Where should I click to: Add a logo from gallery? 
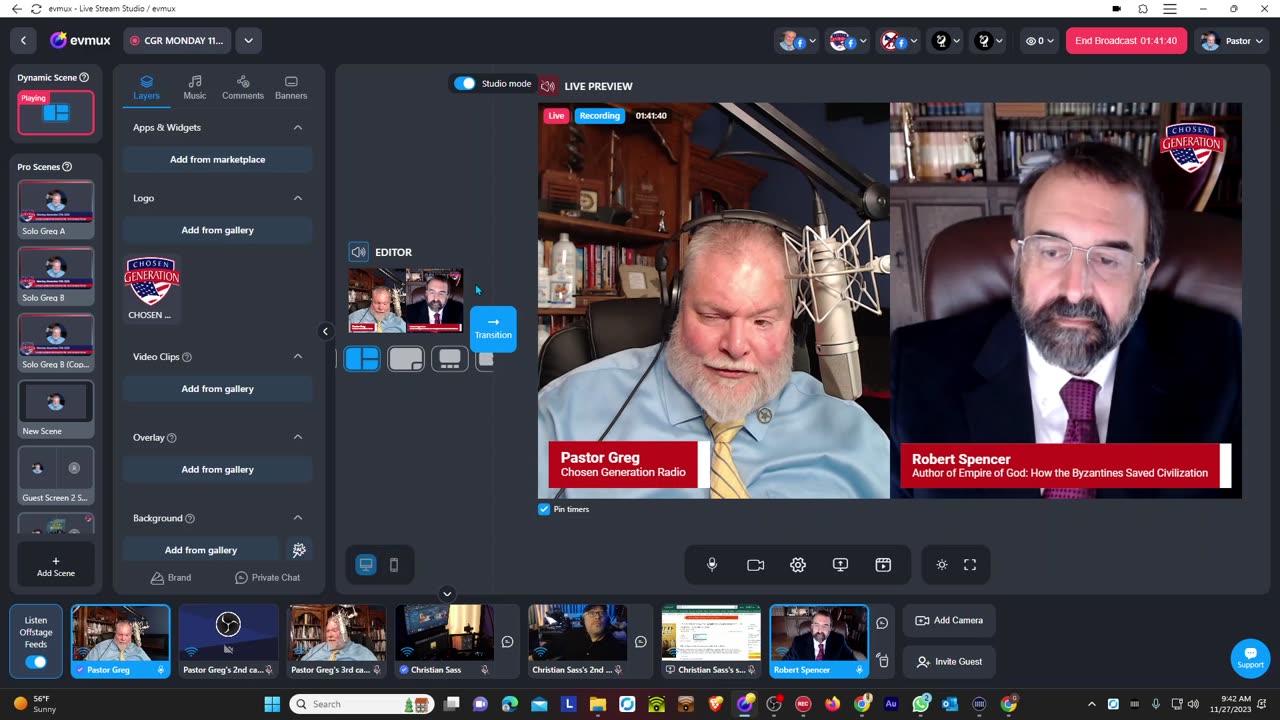tap(217, 230)
